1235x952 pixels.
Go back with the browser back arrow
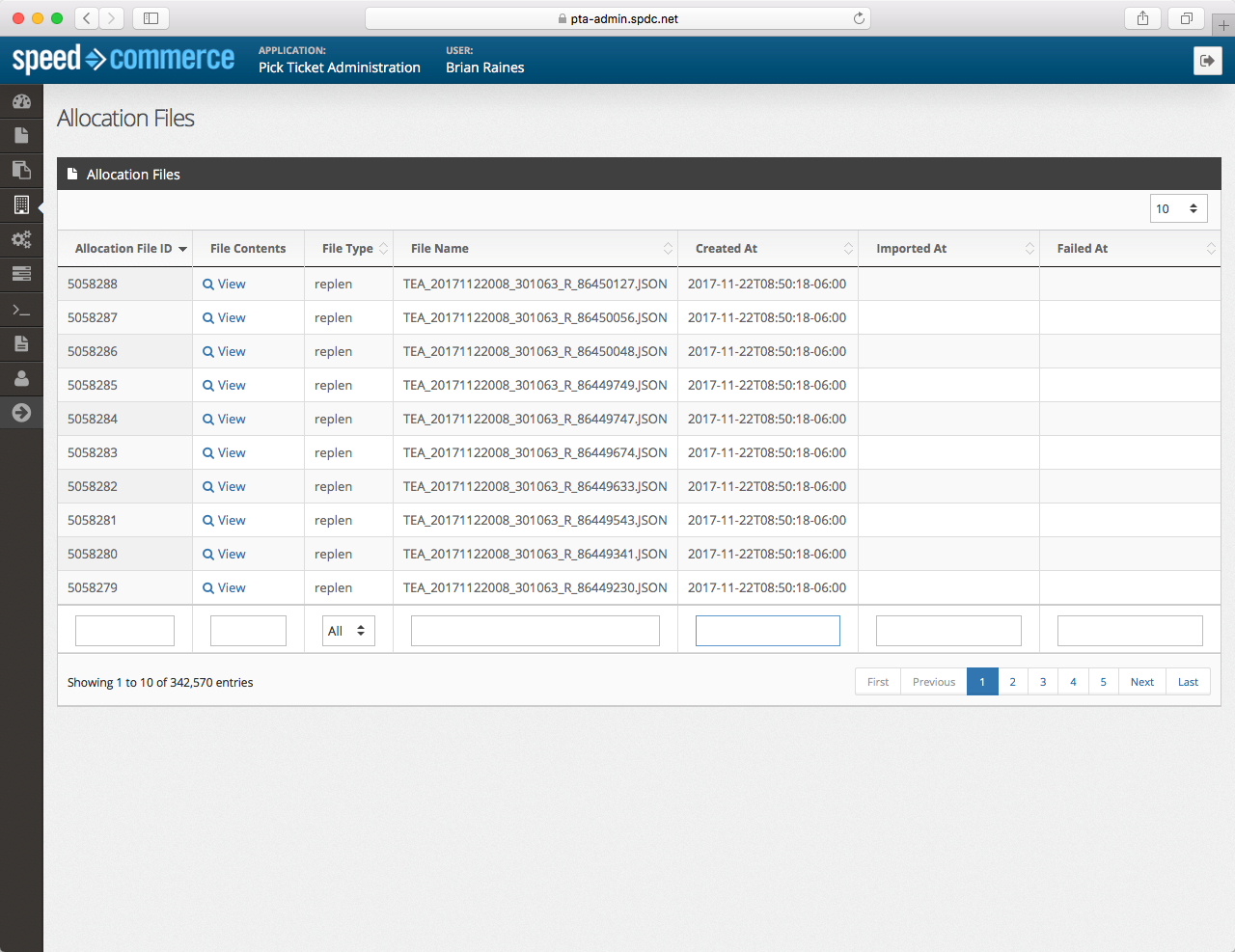(x=87, y=17)
